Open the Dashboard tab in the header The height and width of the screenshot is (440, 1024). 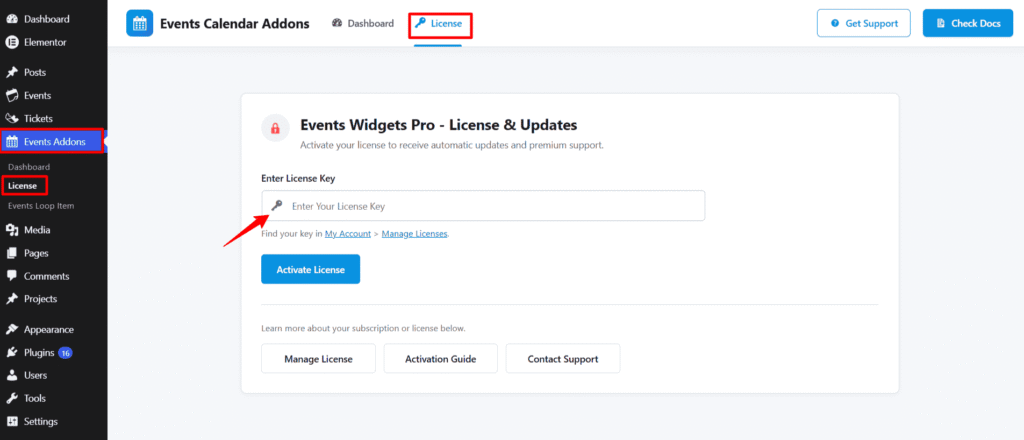[x=363, y=24]
